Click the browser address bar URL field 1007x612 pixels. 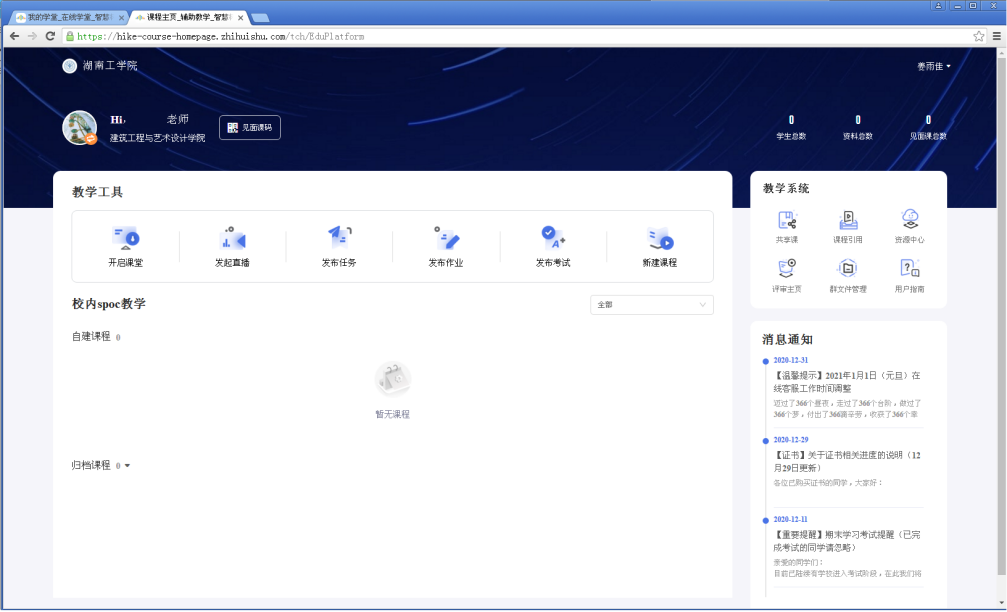click(x=500, y=36)
